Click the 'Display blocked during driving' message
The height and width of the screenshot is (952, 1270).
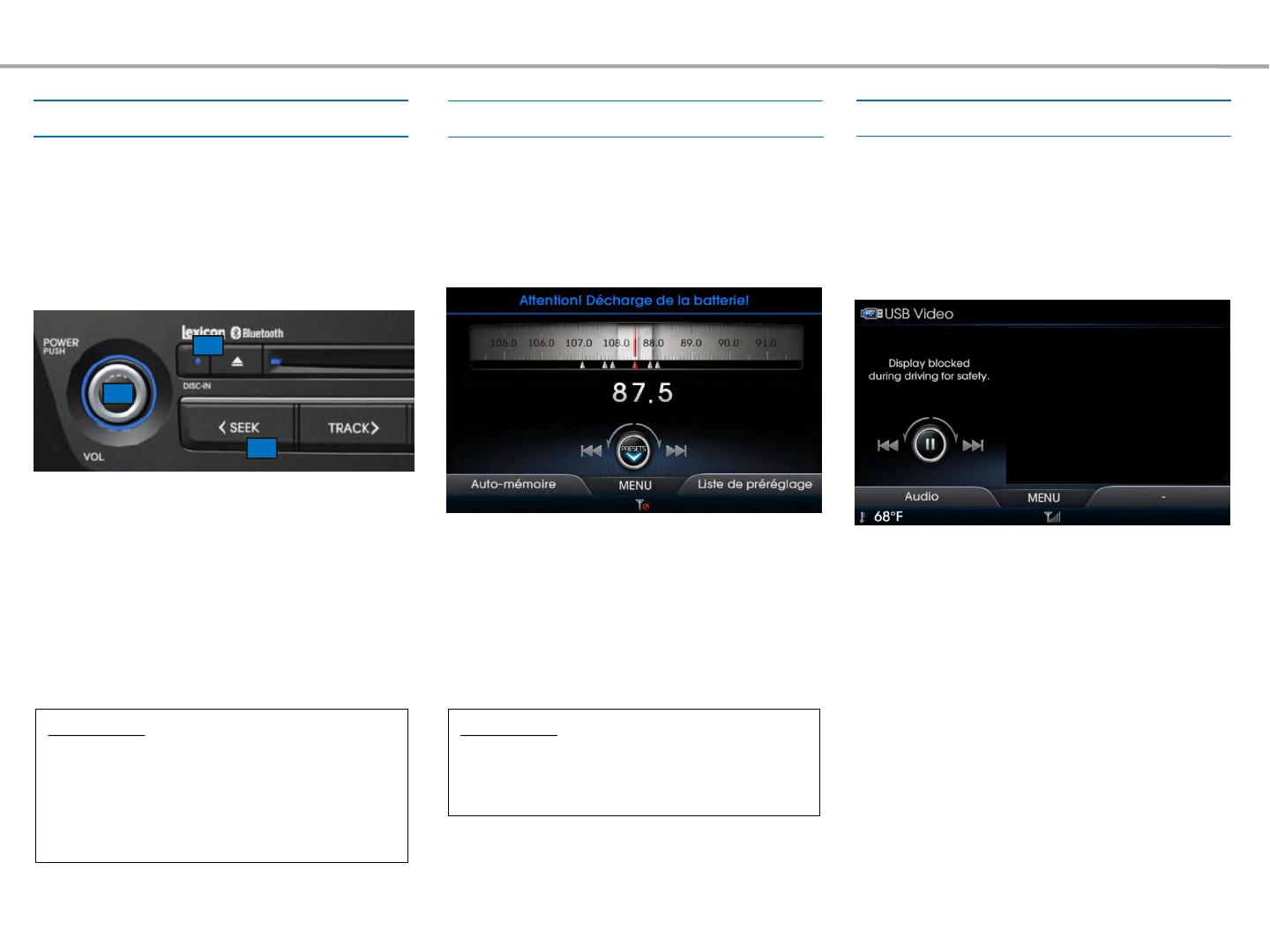pyautogui.click(x=929, y=369)
